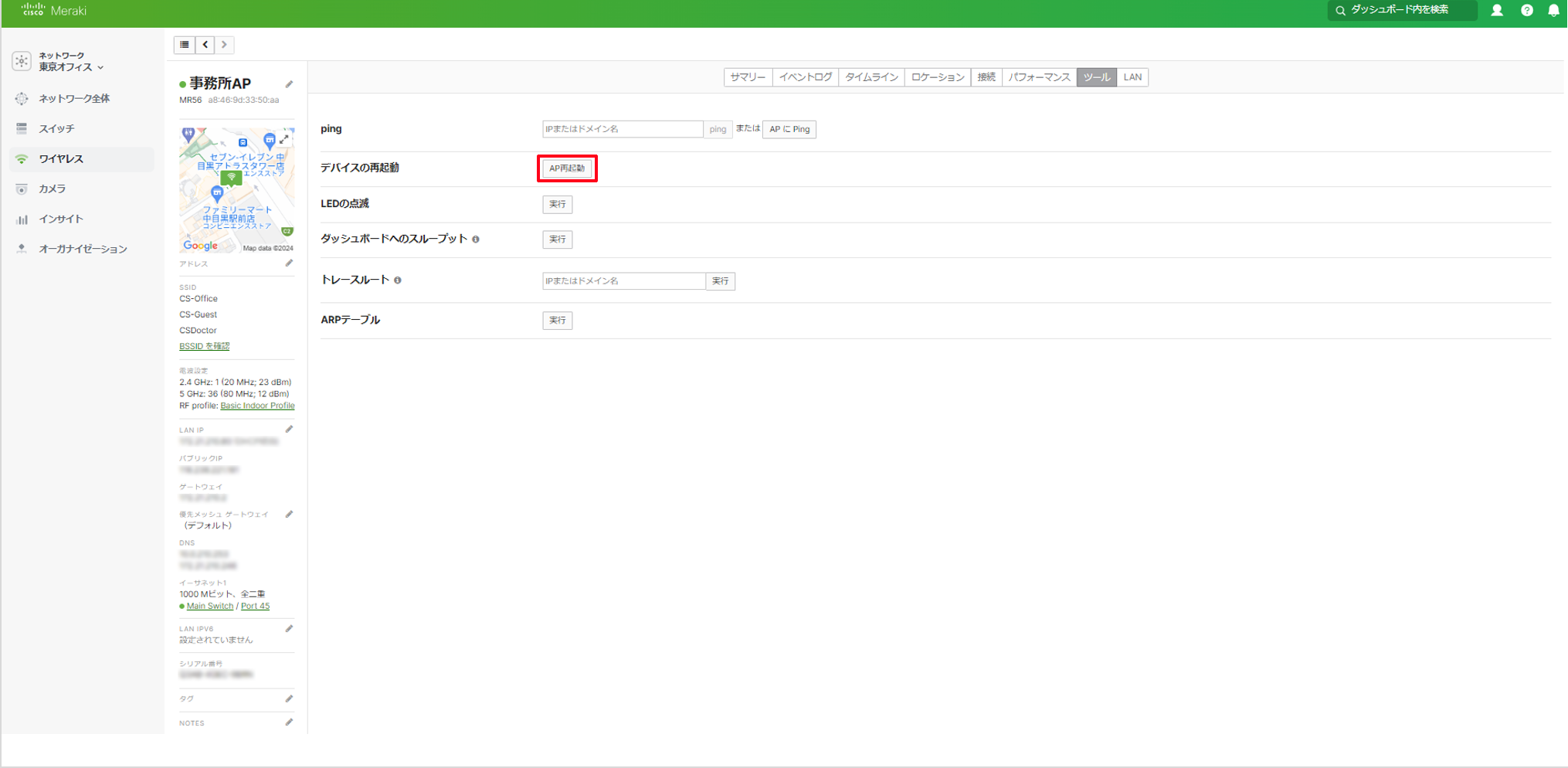
Task: Click the ping IP or domain field
Action: (623, 129)
